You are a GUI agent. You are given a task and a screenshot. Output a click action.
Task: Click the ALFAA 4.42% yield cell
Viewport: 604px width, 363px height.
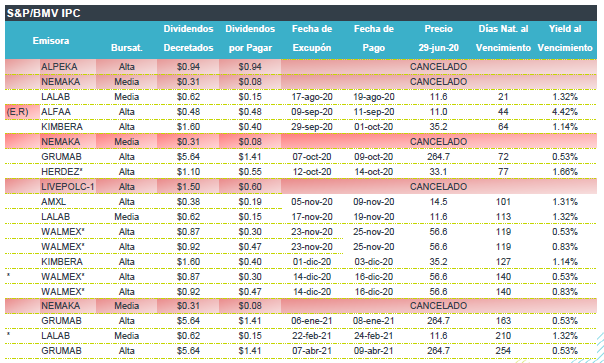[565, 112]
